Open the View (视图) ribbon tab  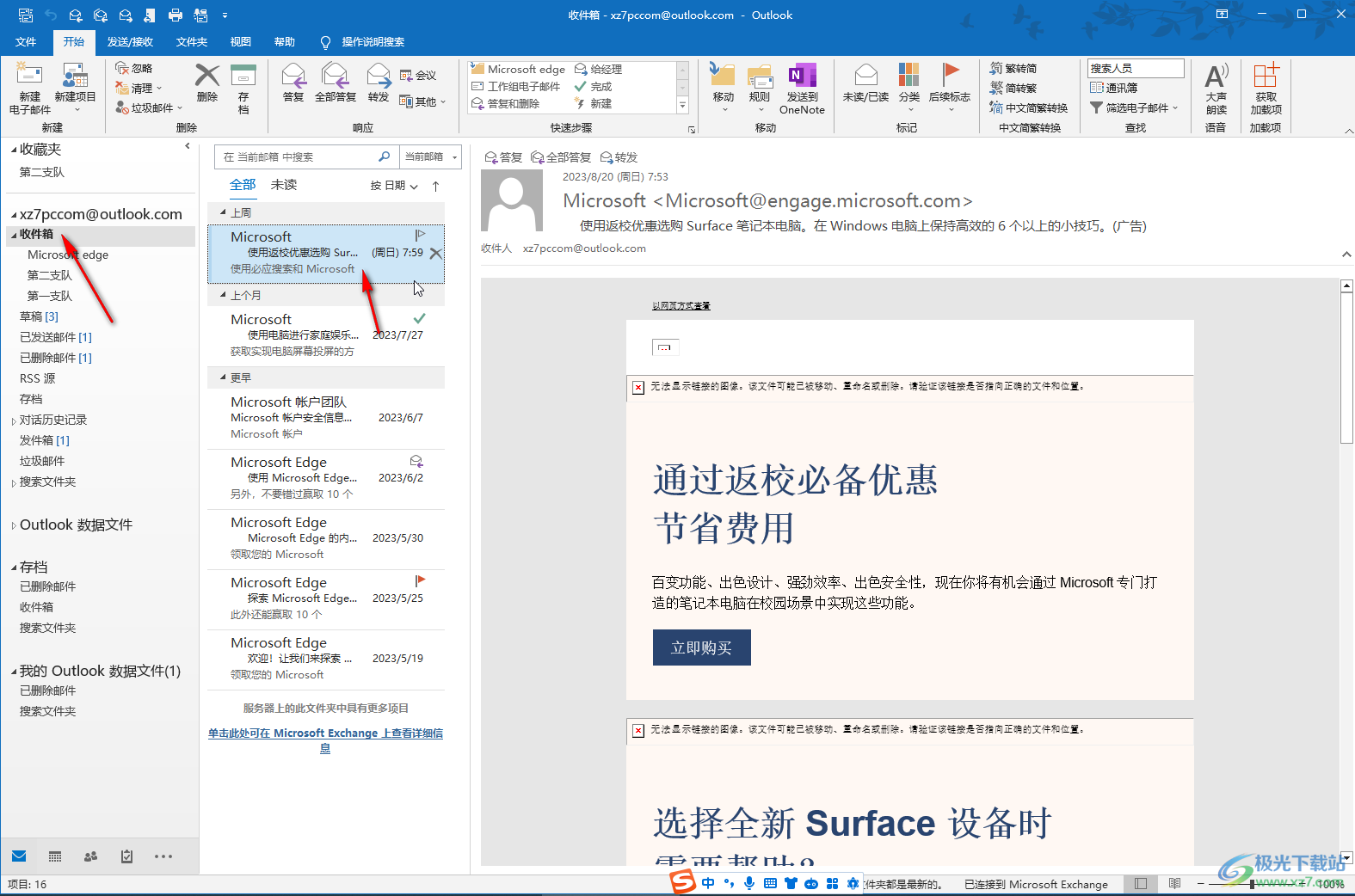point(241,41)
